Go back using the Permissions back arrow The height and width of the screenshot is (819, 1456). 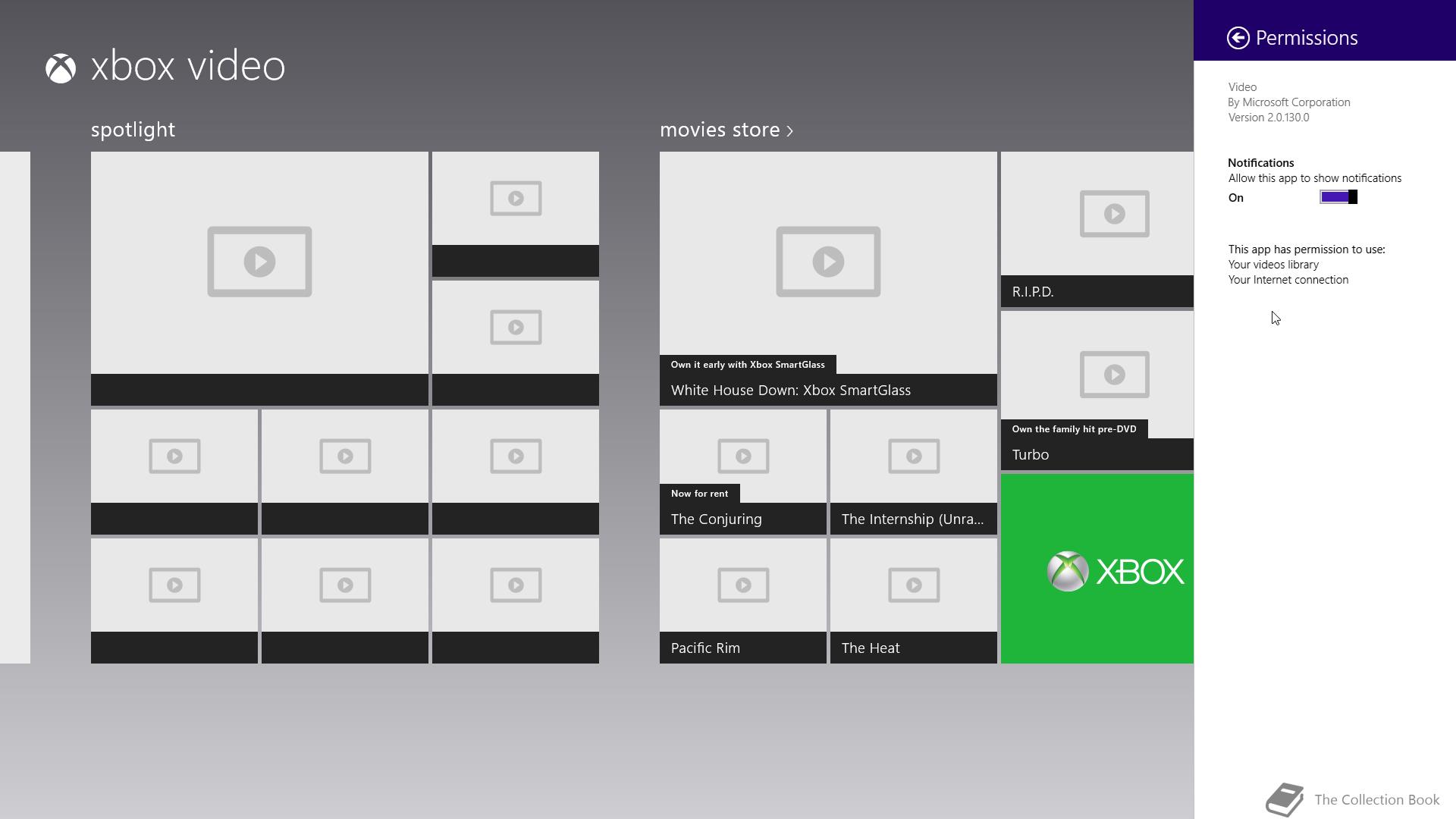pos(1238,38)
